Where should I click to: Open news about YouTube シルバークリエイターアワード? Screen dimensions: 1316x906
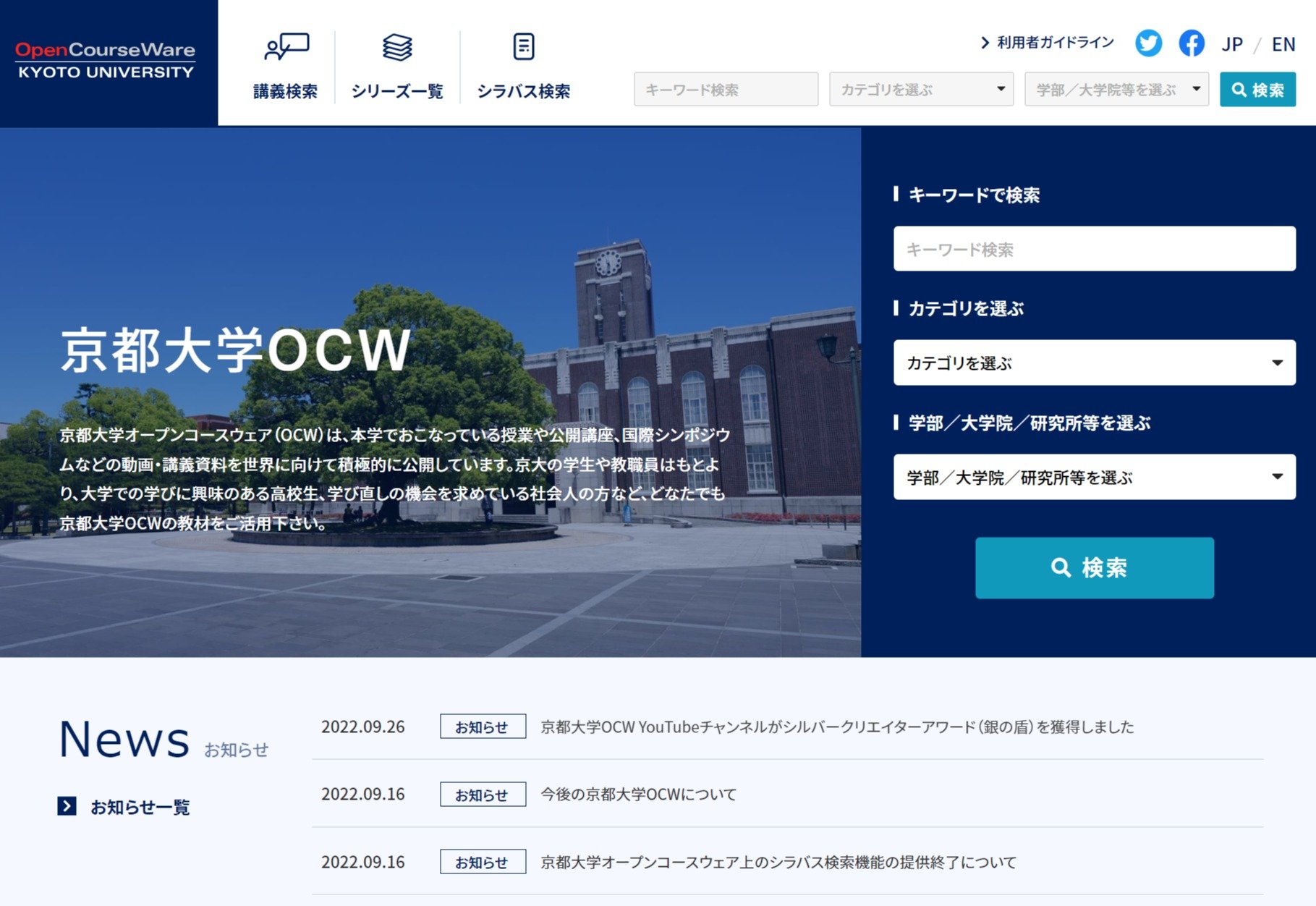click(836, 727)
